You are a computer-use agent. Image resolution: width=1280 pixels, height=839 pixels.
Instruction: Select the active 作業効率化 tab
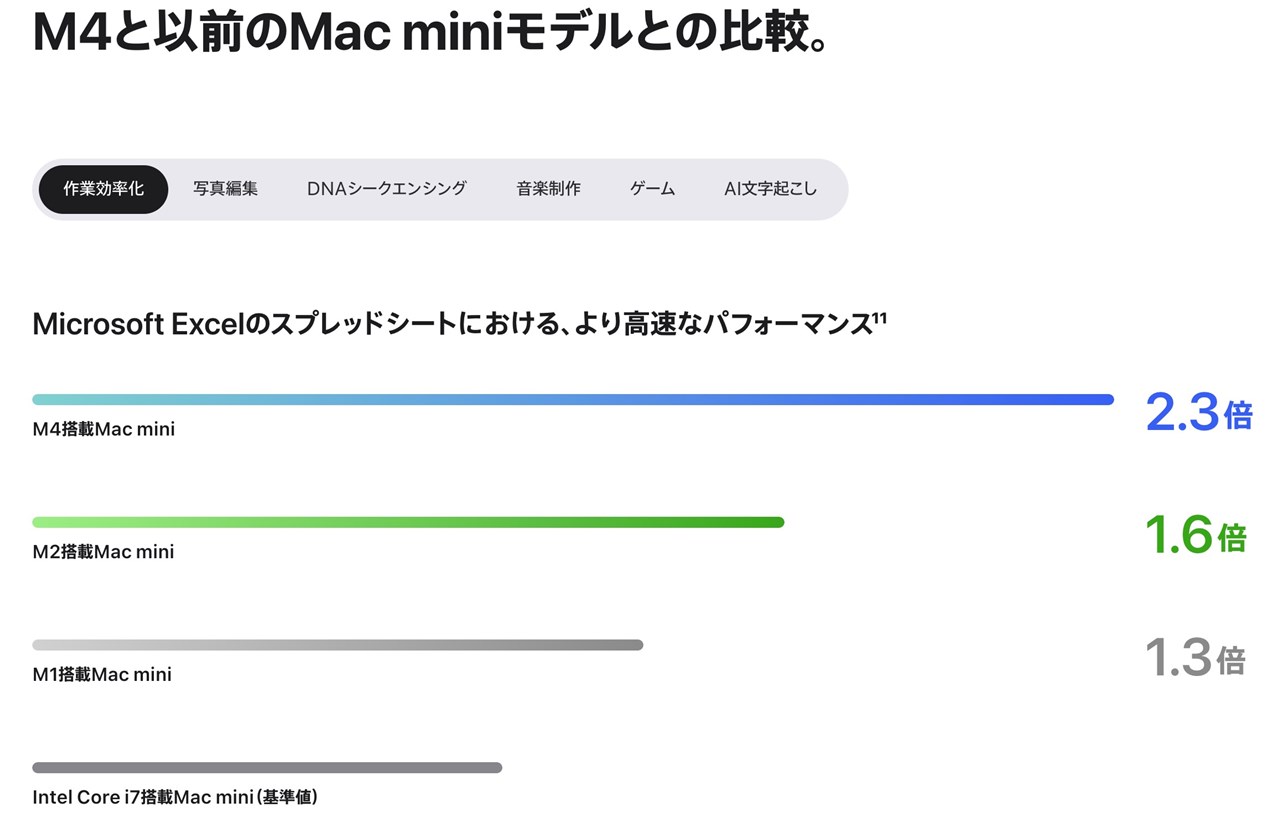click(103, 188)
